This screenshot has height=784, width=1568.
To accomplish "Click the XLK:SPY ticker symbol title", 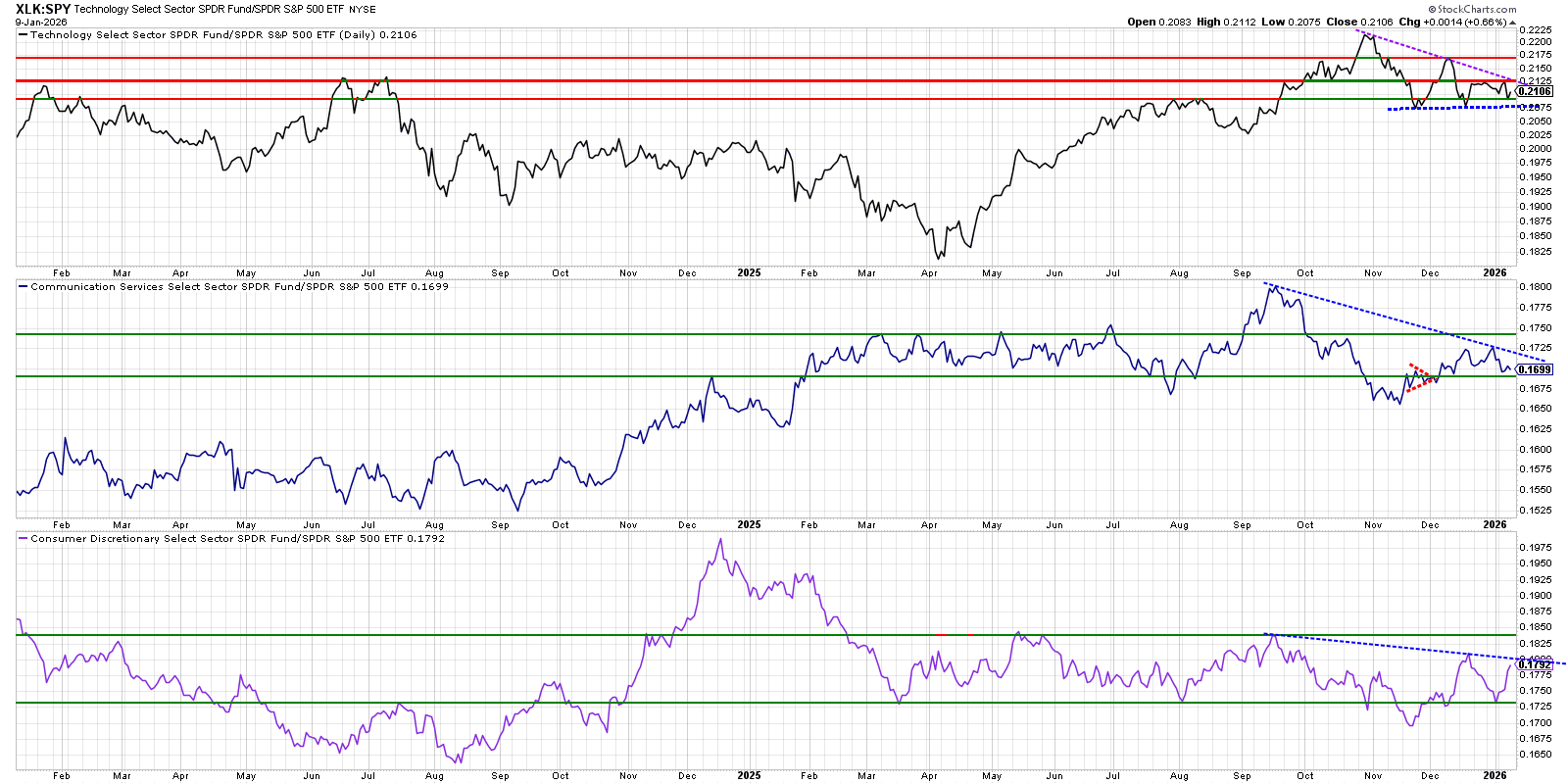I will [x=43, y=9].
